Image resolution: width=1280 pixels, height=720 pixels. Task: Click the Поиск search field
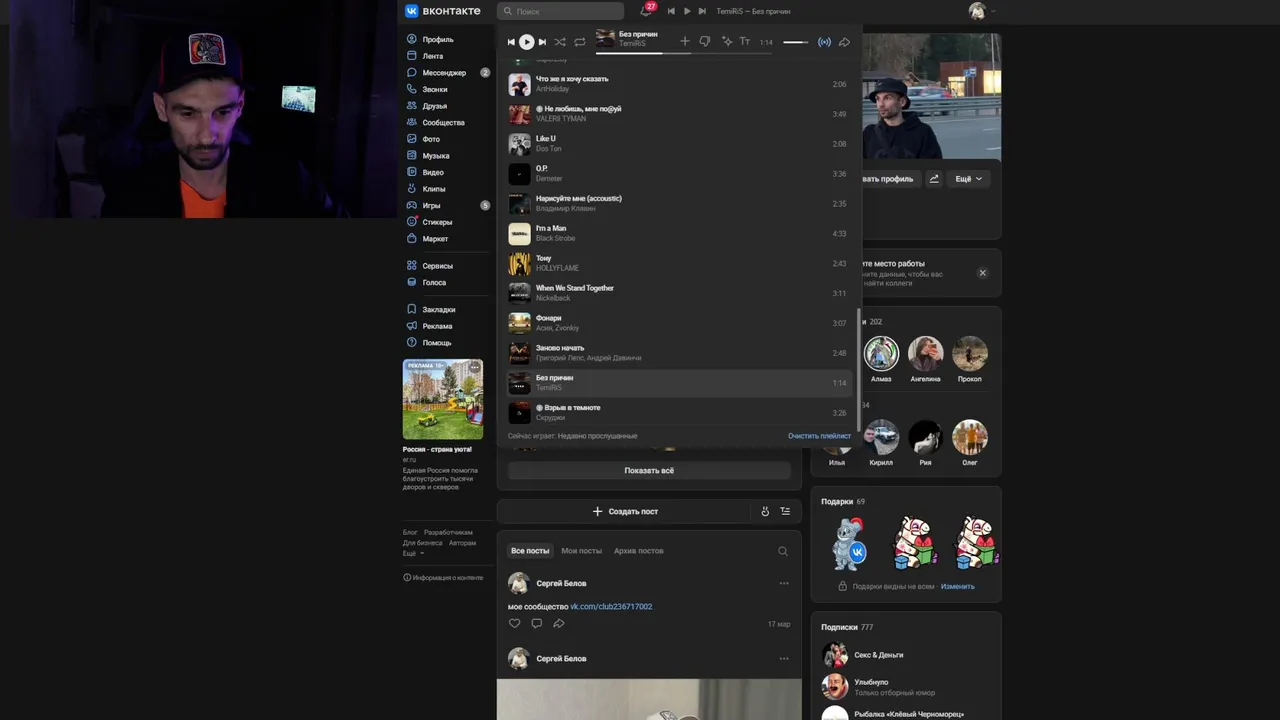click(560, 11)
